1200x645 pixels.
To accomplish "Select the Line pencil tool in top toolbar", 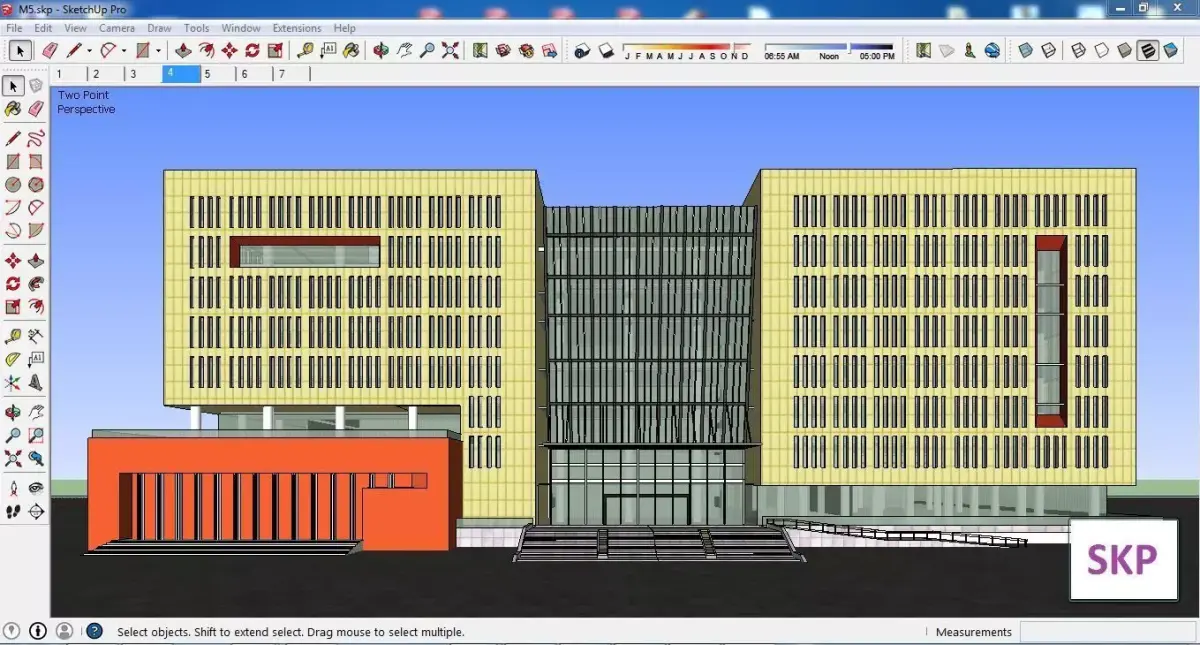I will coord(74,50).
